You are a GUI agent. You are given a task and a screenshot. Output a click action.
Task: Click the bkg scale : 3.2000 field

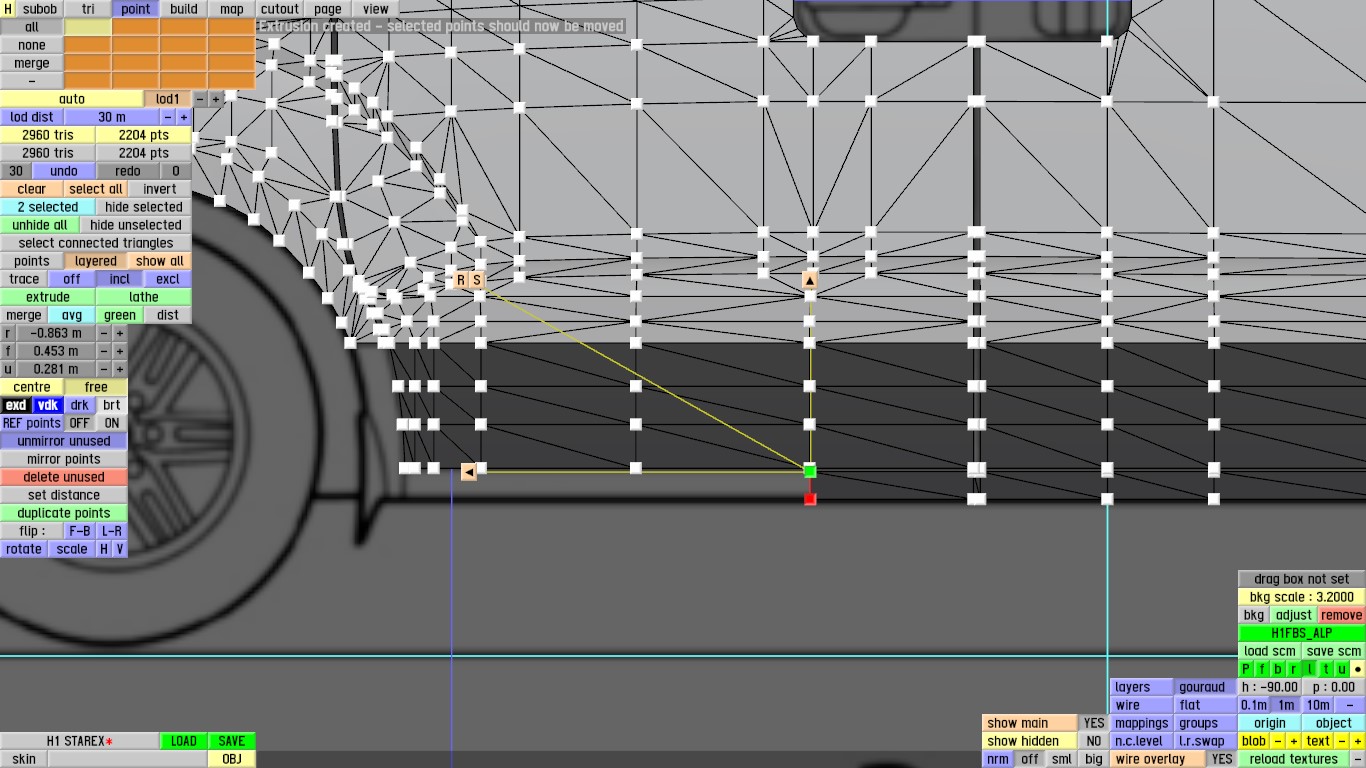pos(1302,597)
